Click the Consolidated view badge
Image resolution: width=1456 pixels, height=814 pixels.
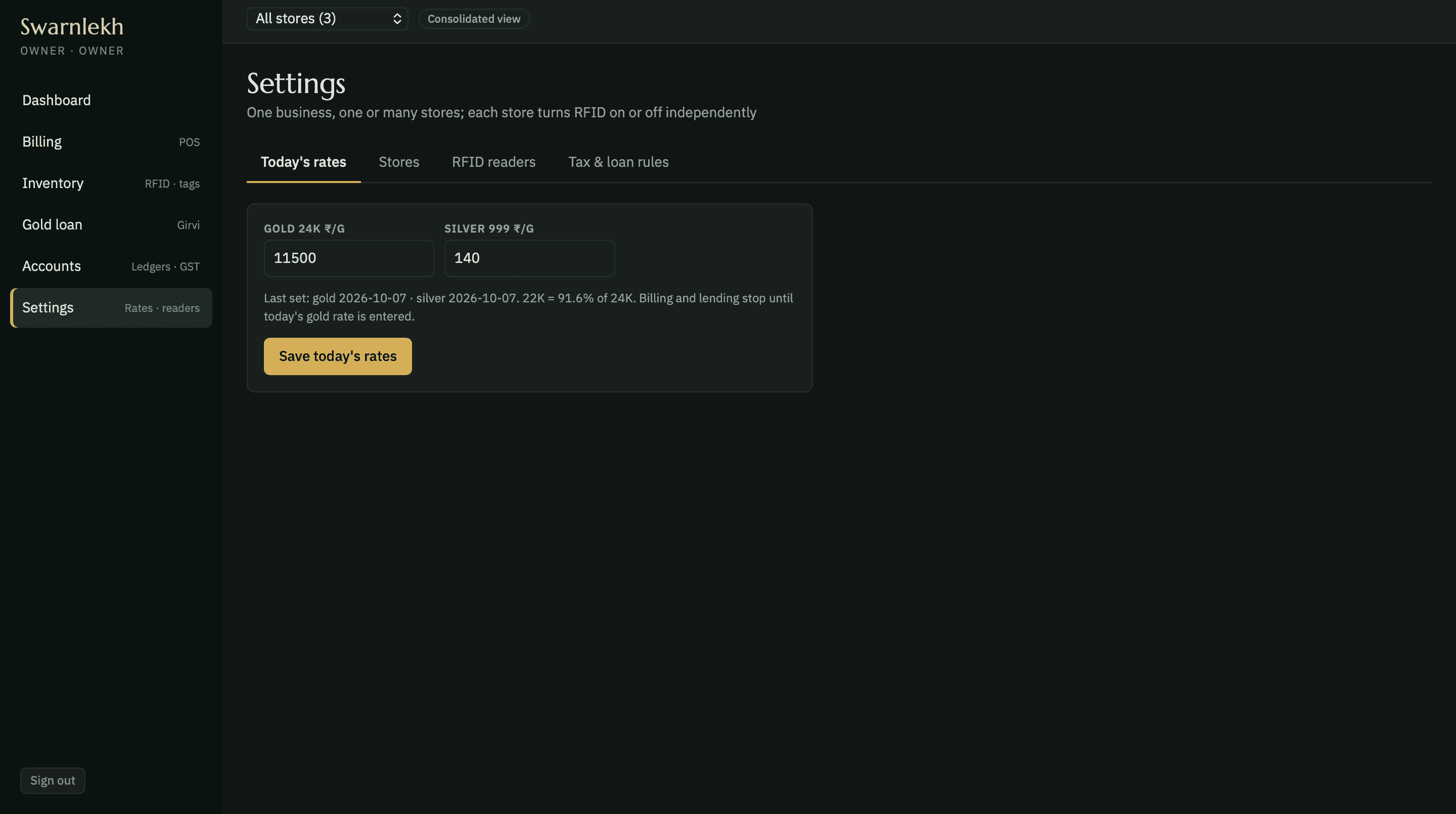tap(474, 19)
